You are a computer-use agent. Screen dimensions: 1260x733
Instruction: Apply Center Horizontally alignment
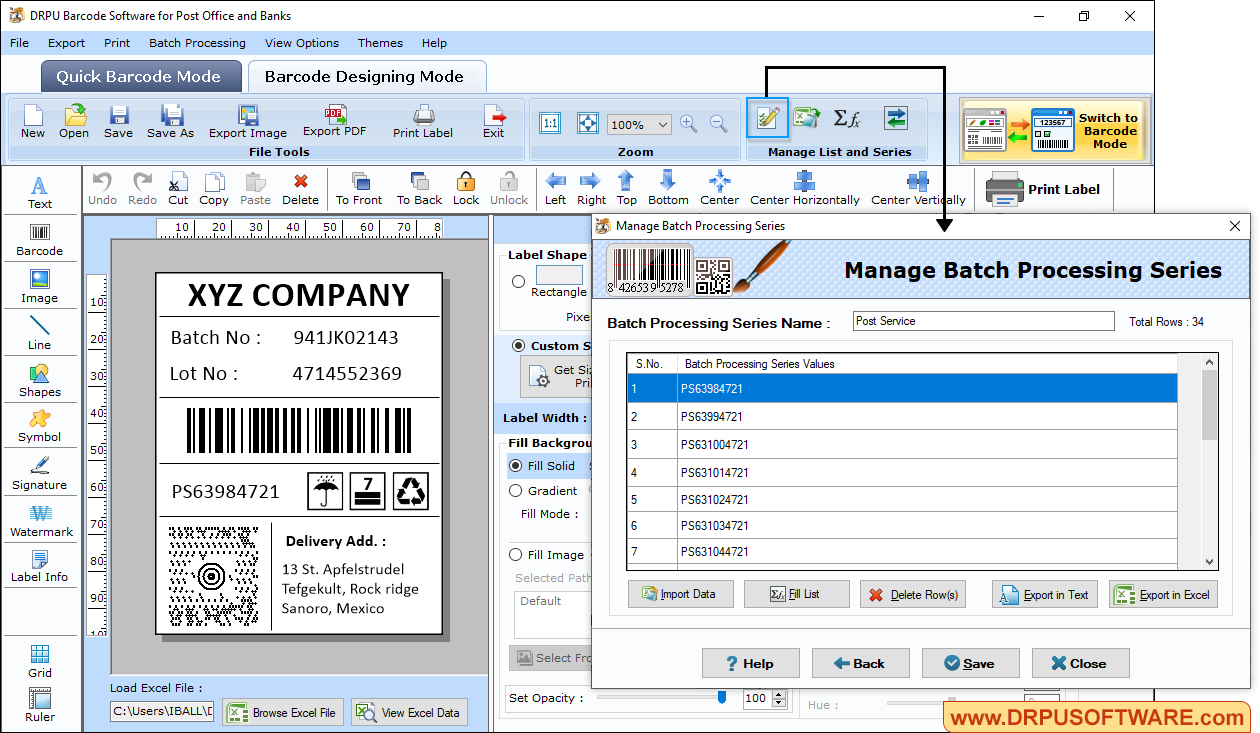[x=805, y=188]
